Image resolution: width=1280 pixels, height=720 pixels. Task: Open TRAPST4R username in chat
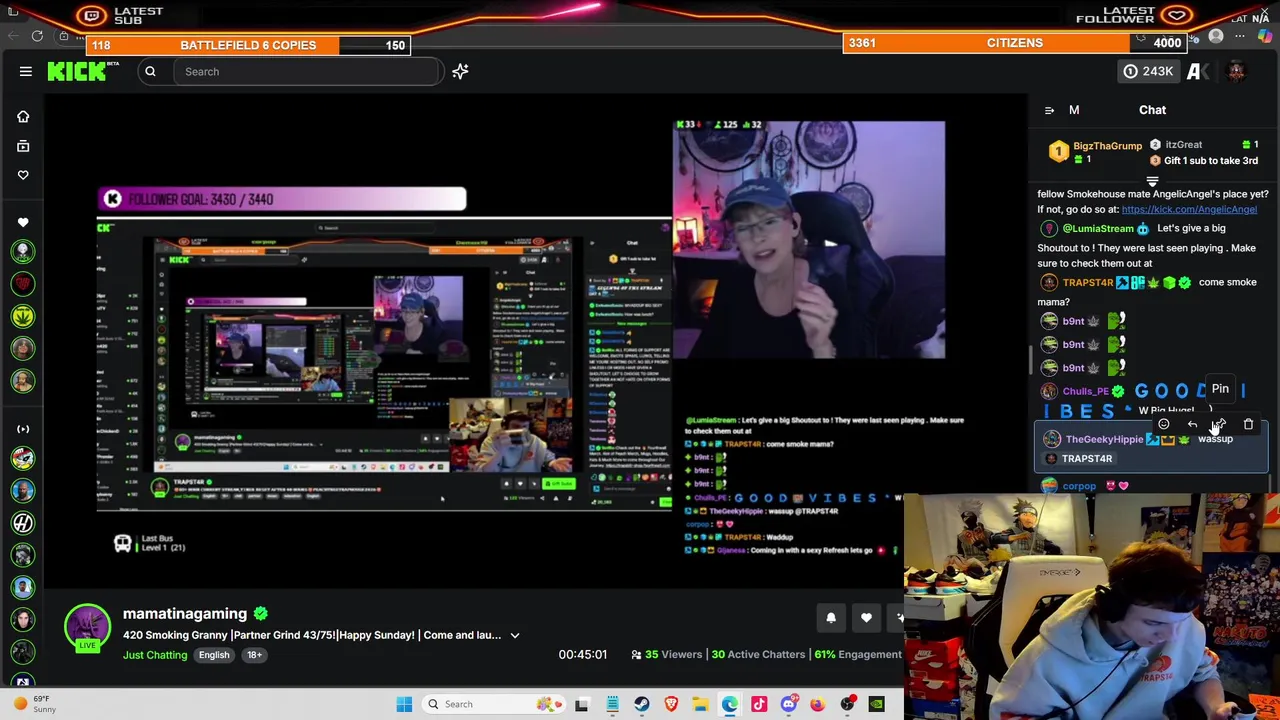pos(1087,282)
